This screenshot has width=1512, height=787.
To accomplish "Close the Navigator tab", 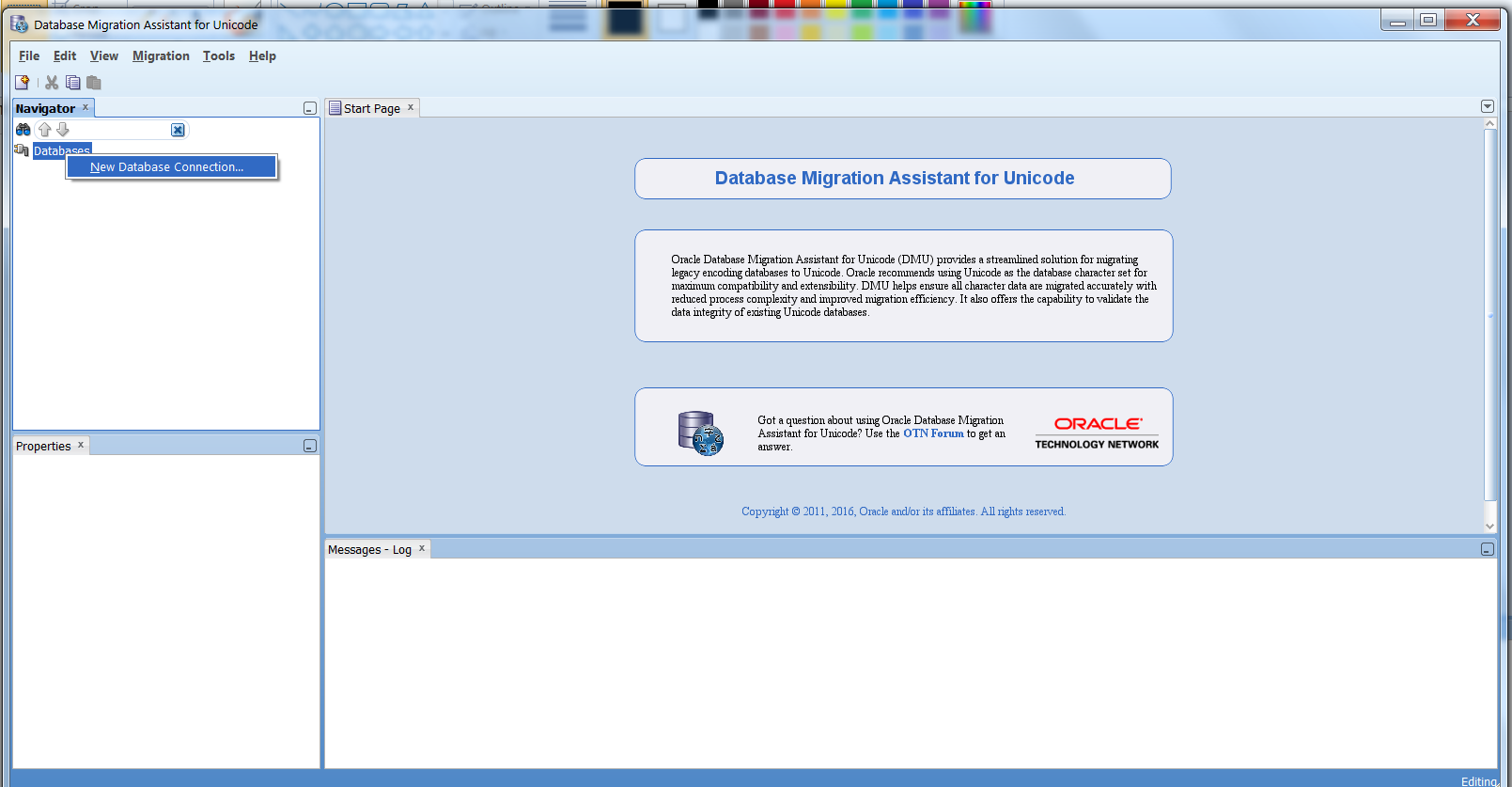I will click(86, 107).
